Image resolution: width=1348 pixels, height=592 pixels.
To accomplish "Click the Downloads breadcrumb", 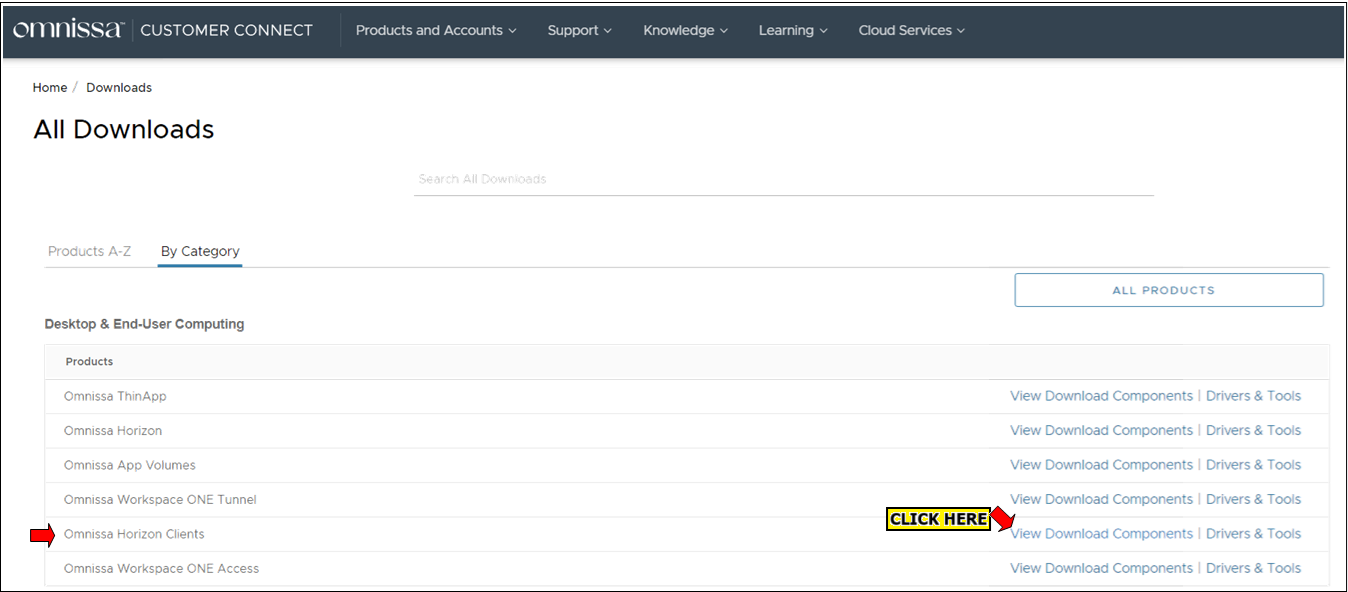I will click(119, 88).
